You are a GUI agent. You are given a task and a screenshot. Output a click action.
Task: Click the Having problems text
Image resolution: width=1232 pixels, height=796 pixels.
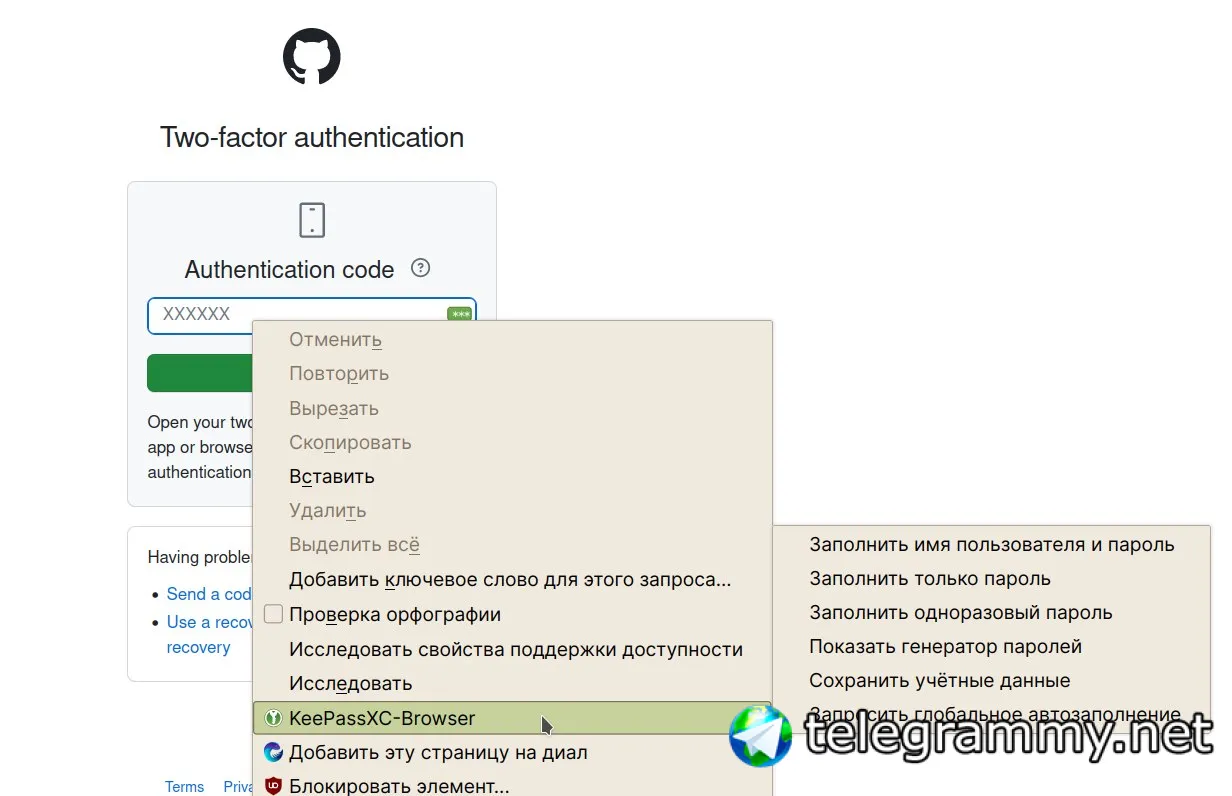click(200, 557)
